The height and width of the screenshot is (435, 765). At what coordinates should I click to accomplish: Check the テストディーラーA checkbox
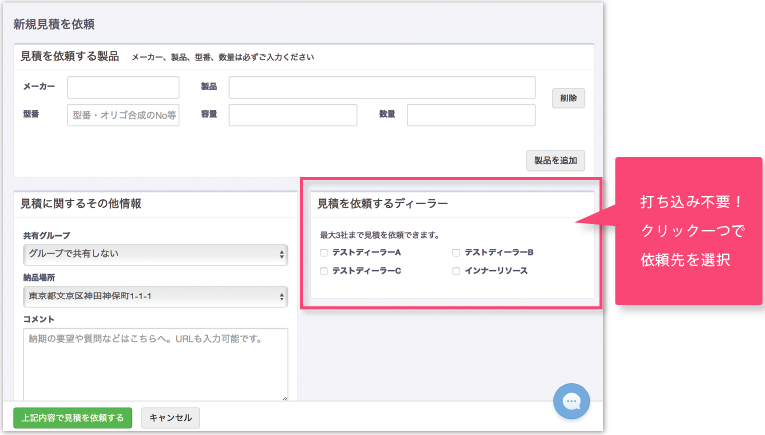(323, 253)
